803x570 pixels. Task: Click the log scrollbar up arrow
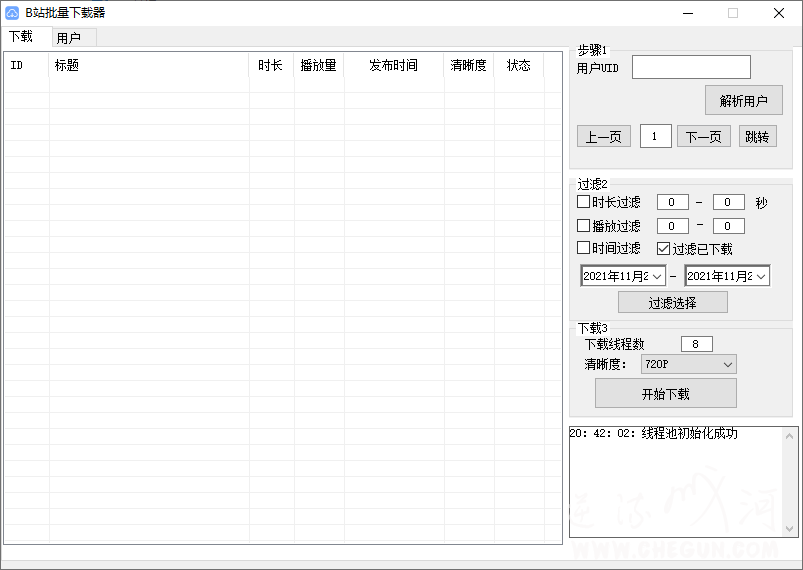pyautogui.click(x=789, y=436)
